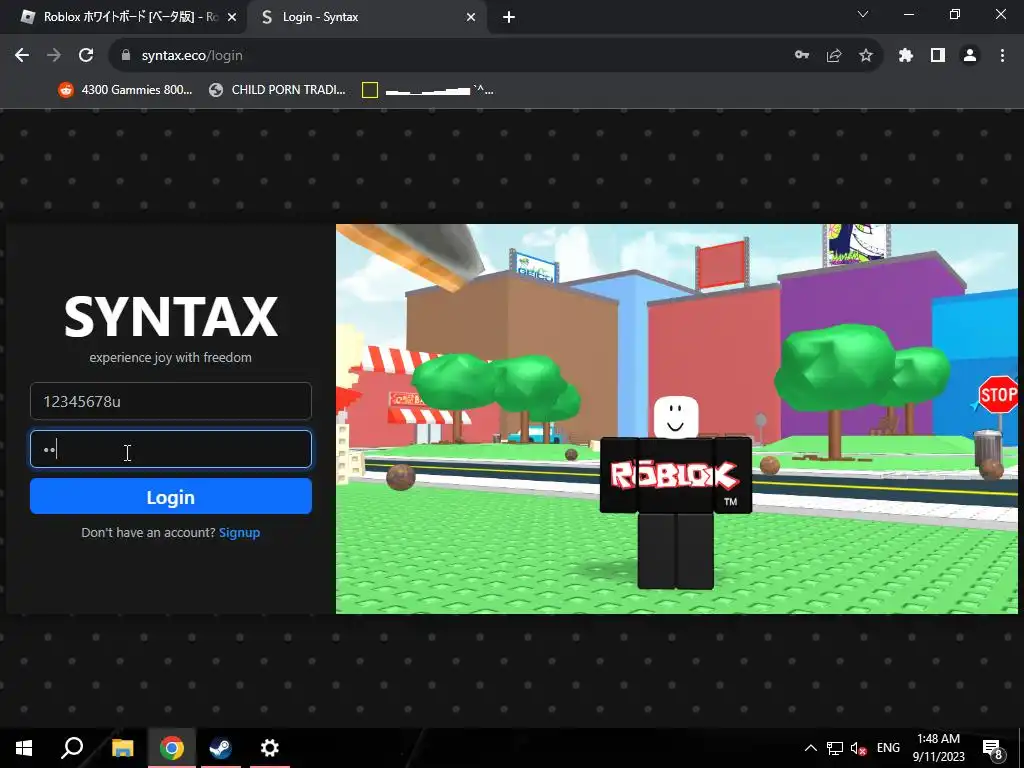Expand the tab search chevron
Viewport: 1024px width, 768px height.
[x=863, y=14]
